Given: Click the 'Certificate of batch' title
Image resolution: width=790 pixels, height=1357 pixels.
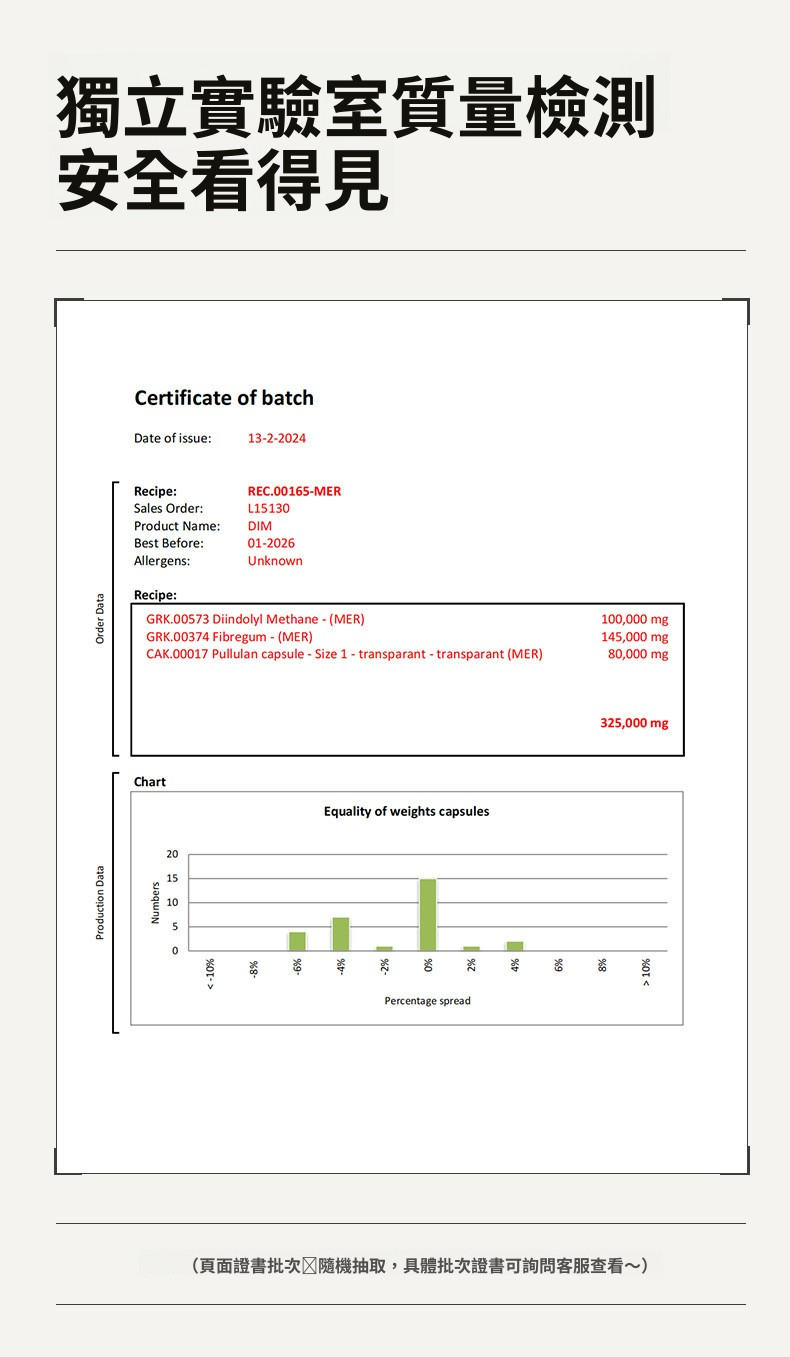Looking at the screenshot, I should (224, 398).
